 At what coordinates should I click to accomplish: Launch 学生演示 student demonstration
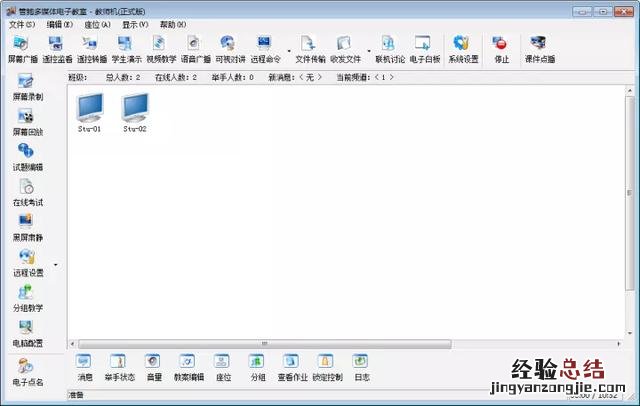[x=127, y=49]
